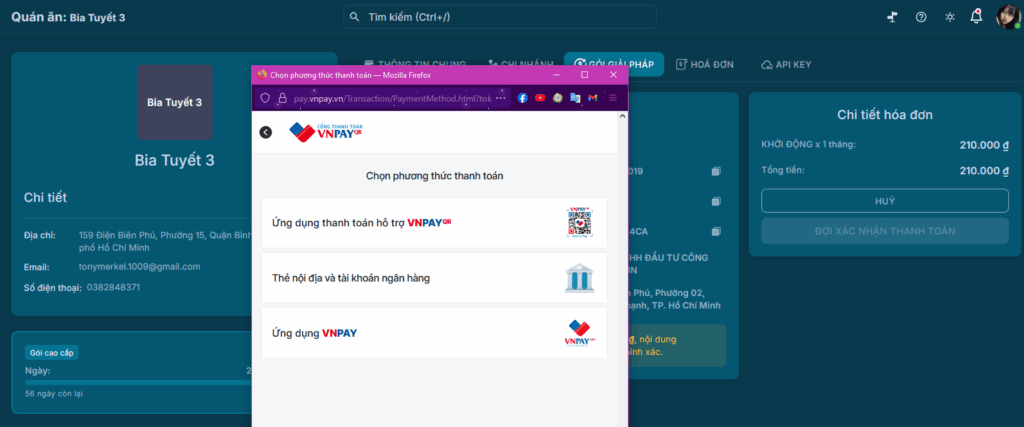Click ĐỢI XÁC NHẬN THANH TOÁN button
This screenshot has width=1024, height=427.
pyautogui.click(x=885, y=231)
